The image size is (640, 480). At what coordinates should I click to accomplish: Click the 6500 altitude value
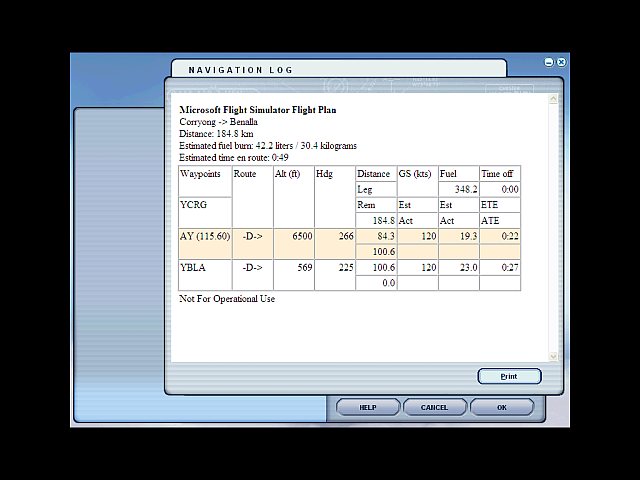pyautogui.click(x=302, y=236)
